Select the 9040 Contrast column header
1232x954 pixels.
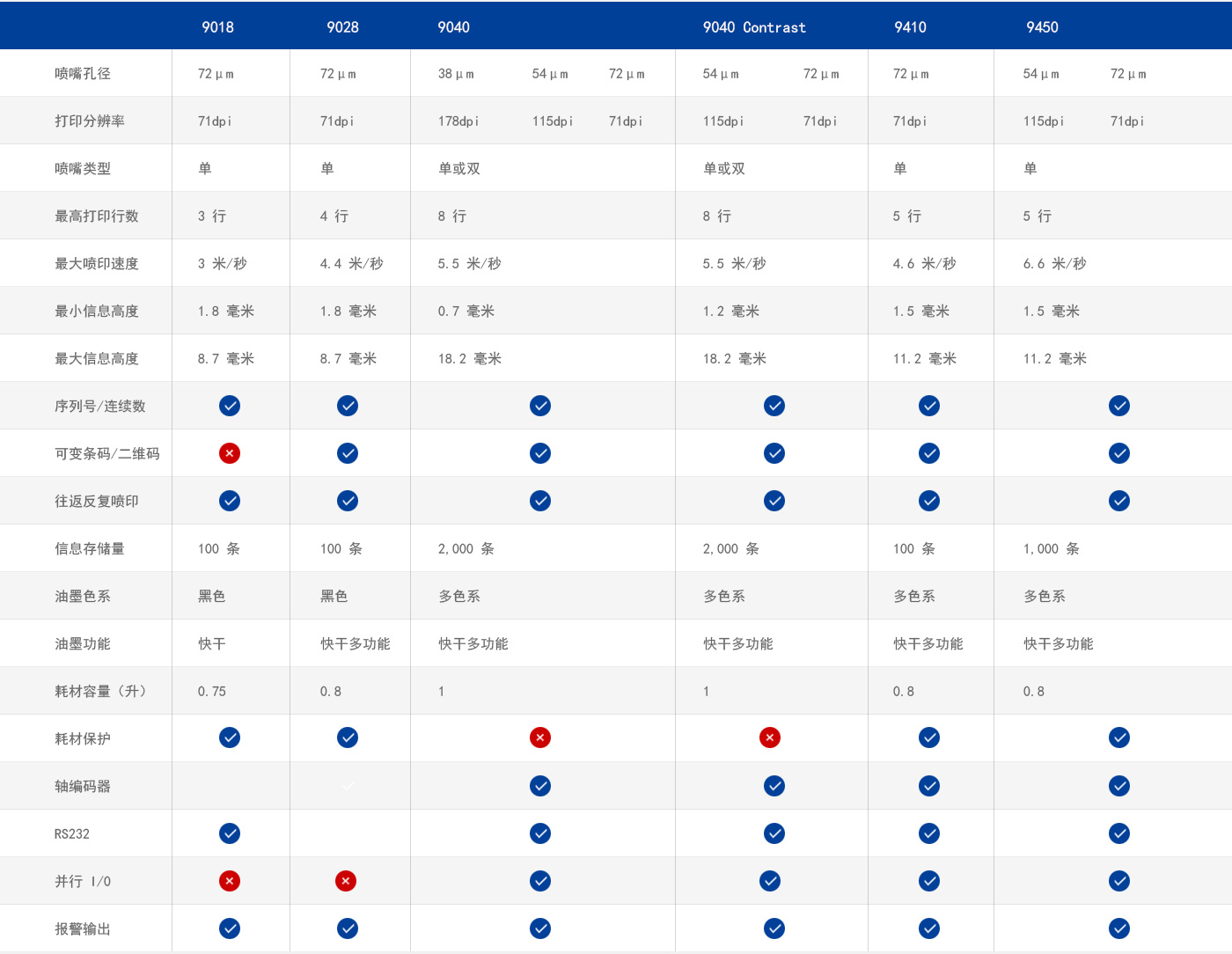point(754,27)
